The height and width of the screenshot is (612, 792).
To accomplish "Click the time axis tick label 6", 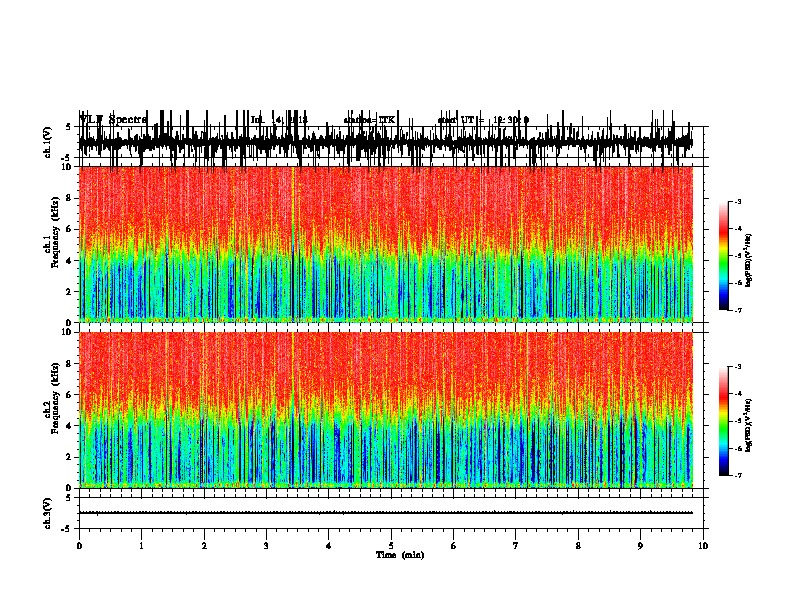I will (x=454, y=546).
